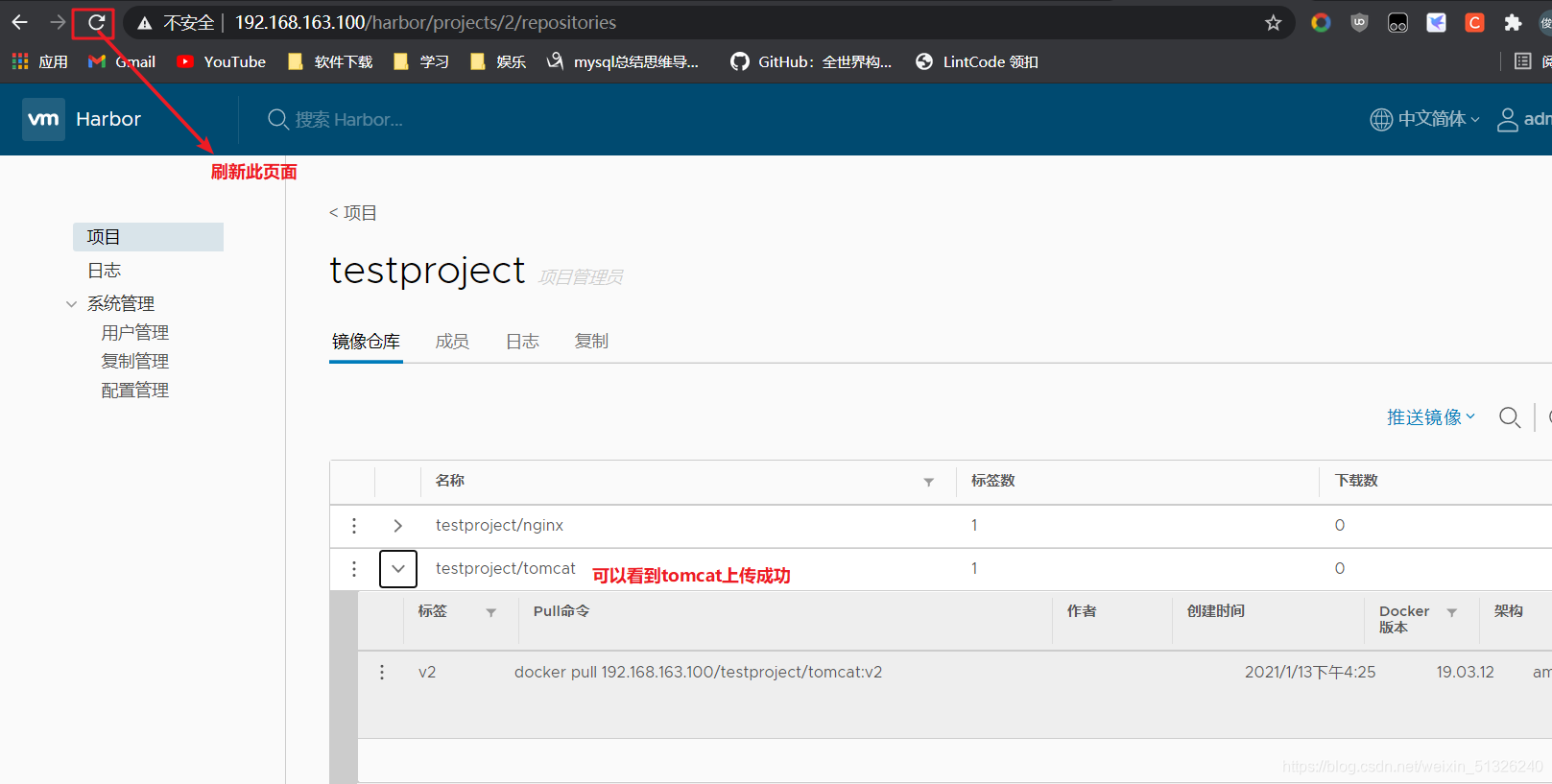Switch to the 镜像仓库 tab

pyautogui.click(x=366, y=342)
